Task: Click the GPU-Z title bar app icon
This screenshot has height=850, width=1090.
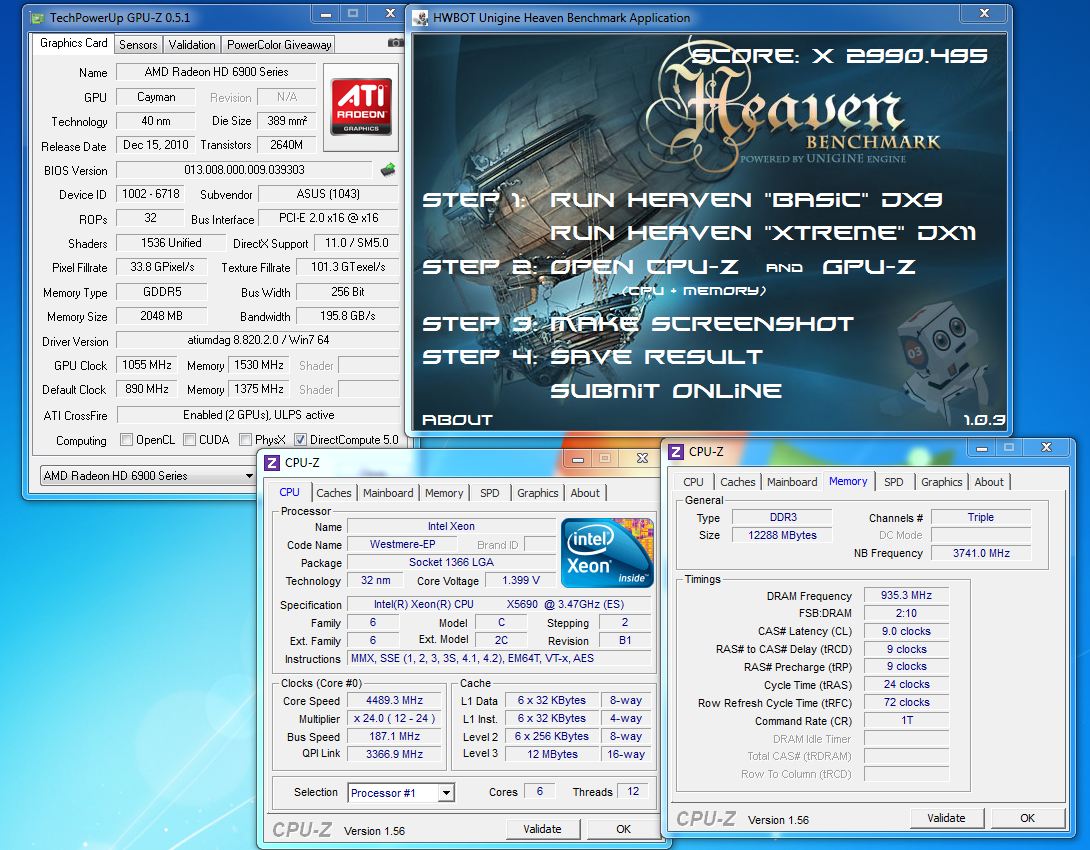Action: tap(38, 17)
